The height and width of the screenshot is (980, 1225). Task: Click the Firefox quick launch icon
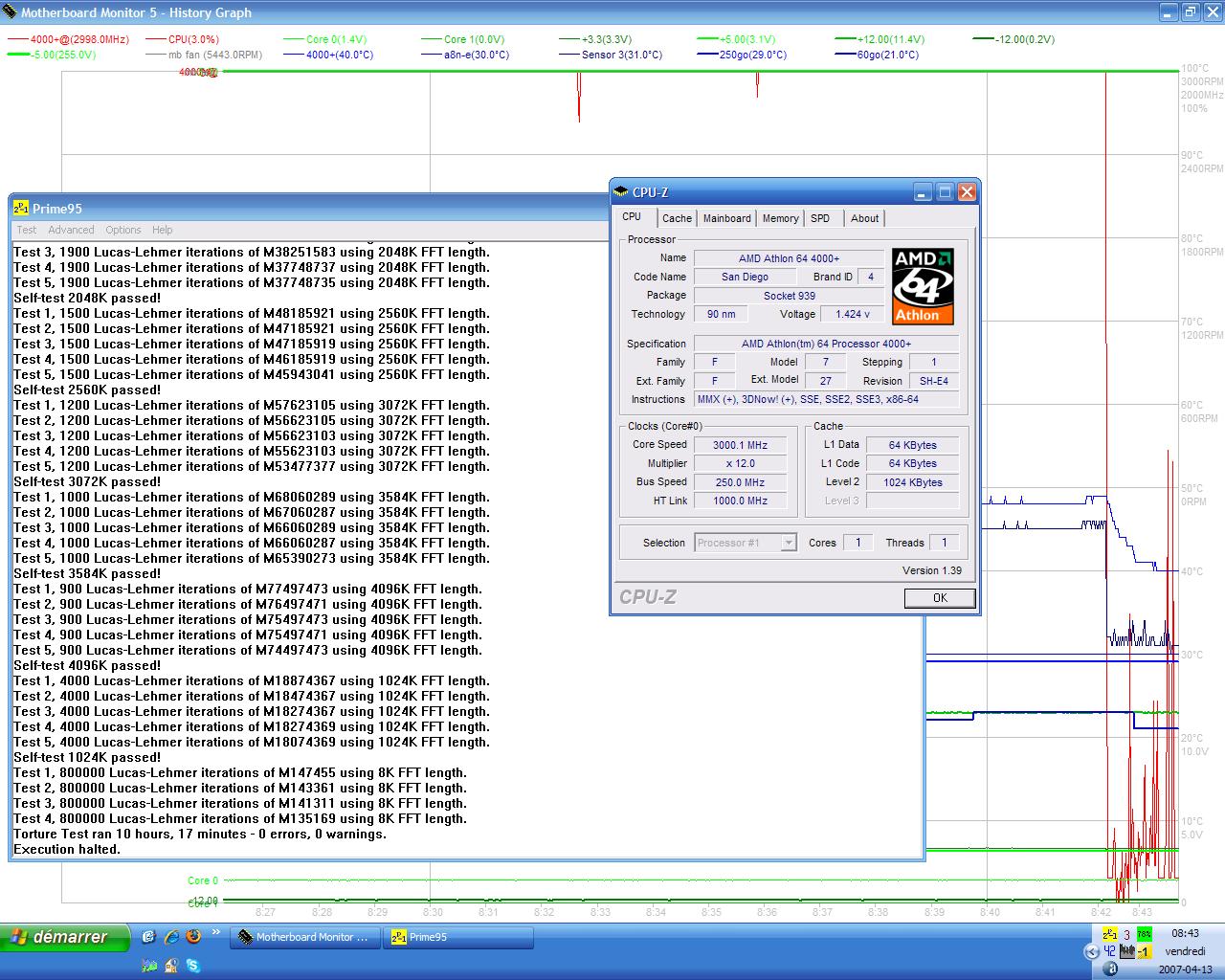click(193, 937)
